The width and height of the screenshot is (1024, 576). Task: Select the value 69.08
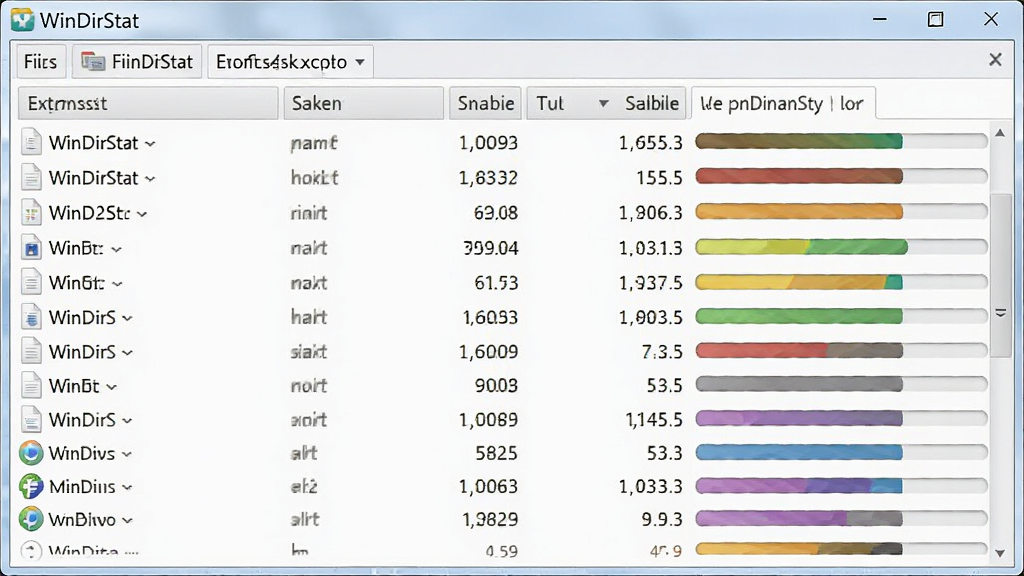(x=496, y=213)
